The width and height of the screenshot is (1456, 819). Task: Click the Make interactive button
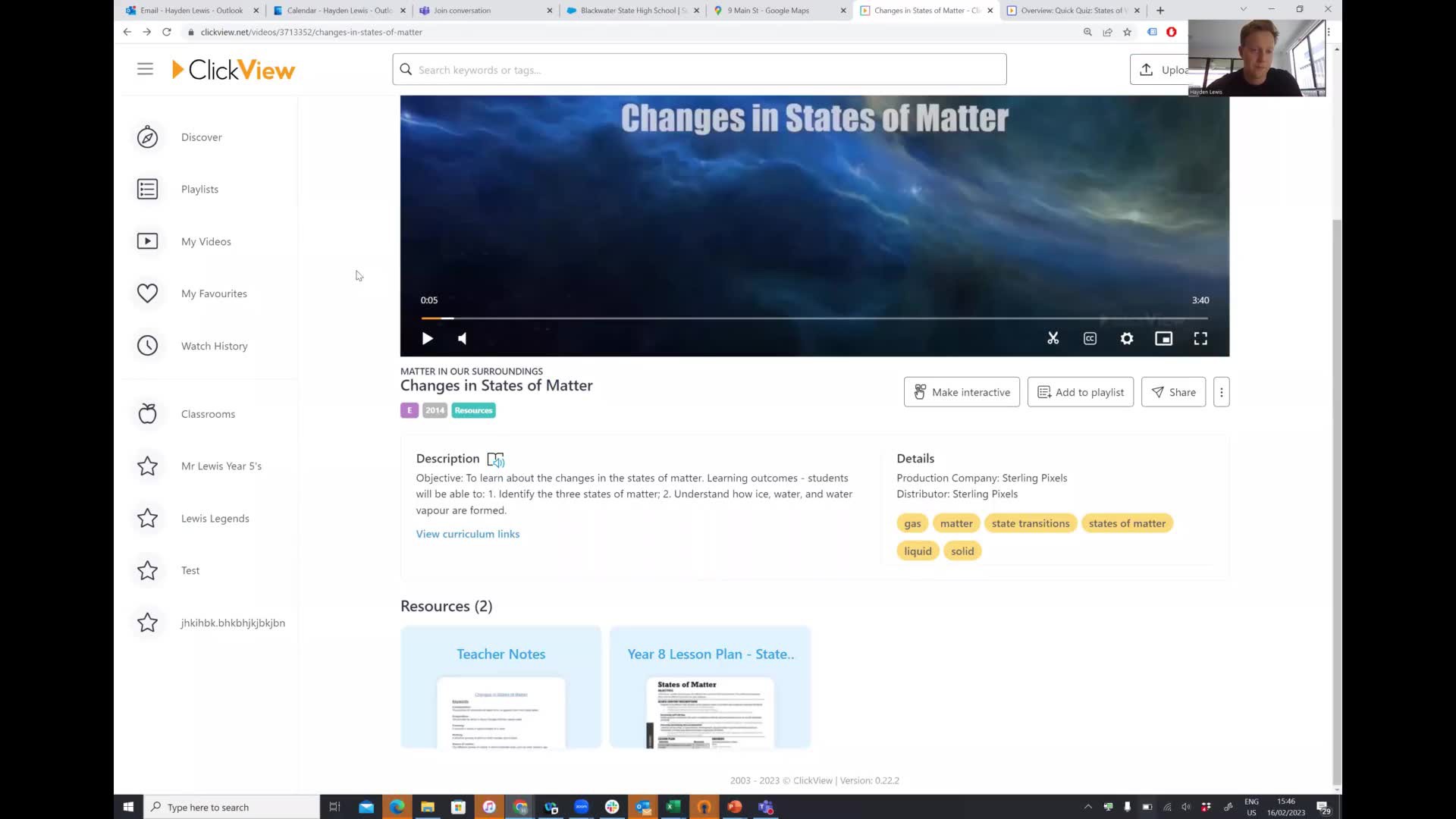point(962,392)
